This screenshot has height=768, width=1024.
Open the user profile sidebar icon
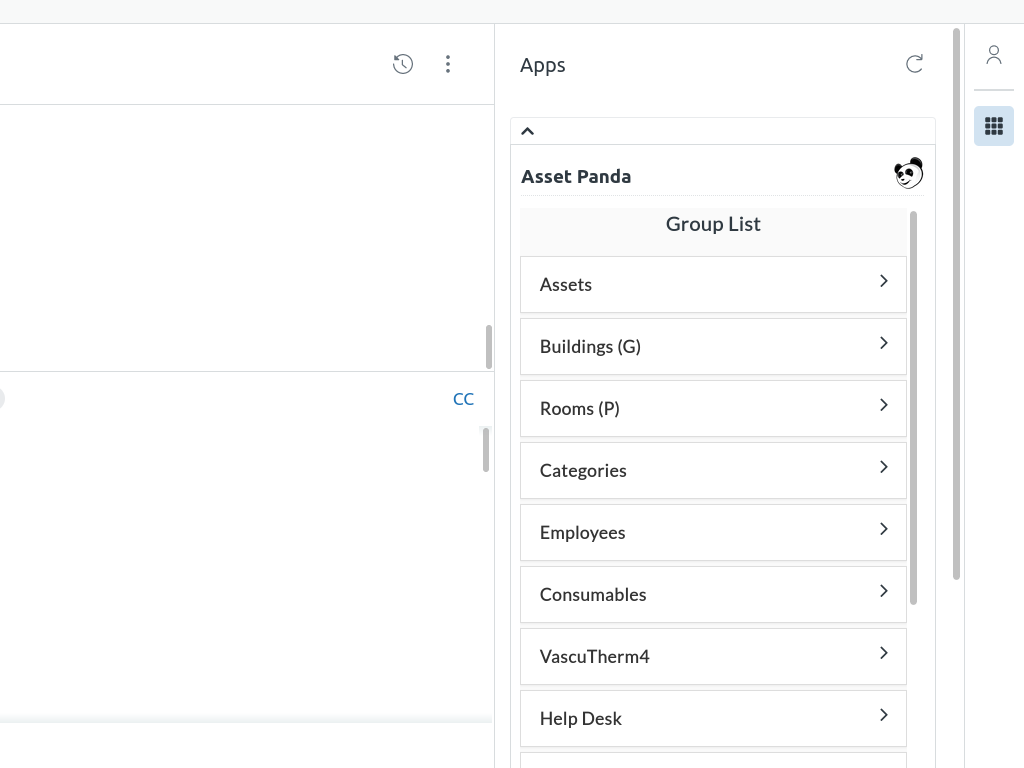(993, 55)
